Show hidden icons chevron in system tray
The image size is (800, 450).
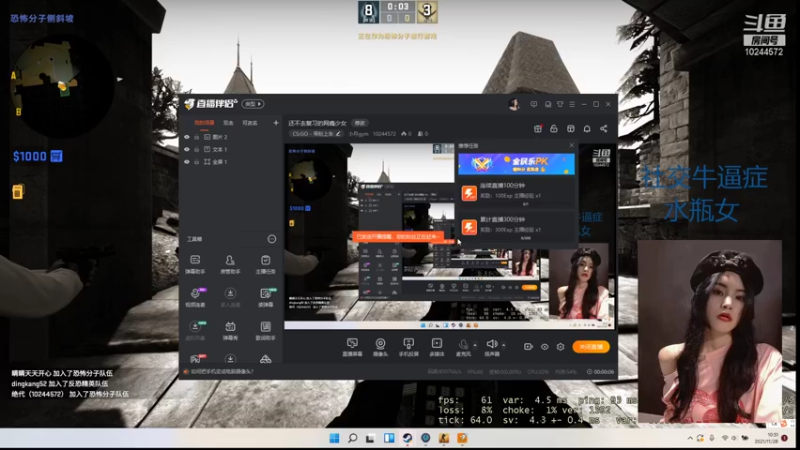point(690,438)
